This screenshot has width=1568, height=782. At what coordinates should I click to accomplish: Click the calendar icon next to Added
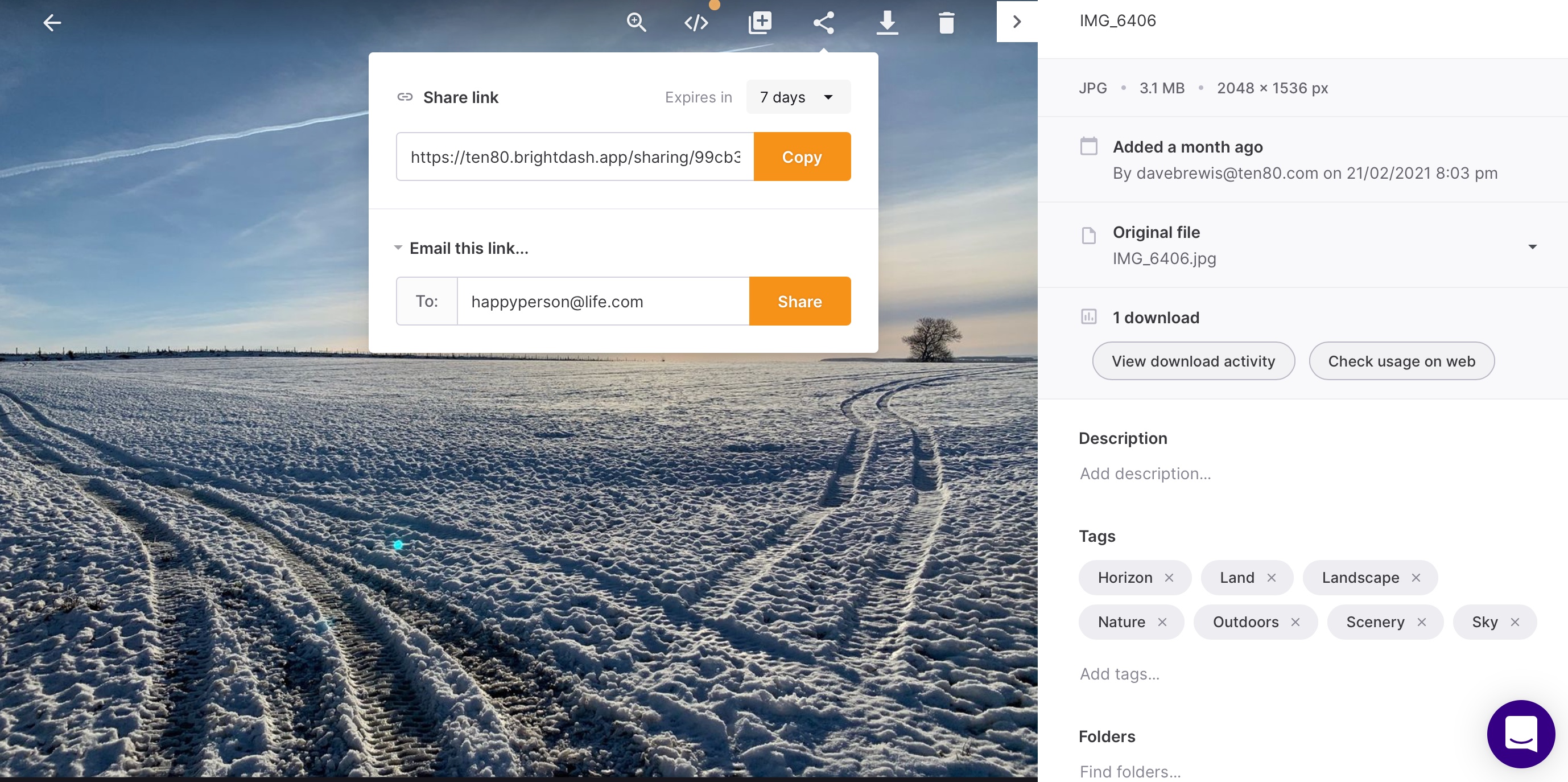pos(1088,146)
